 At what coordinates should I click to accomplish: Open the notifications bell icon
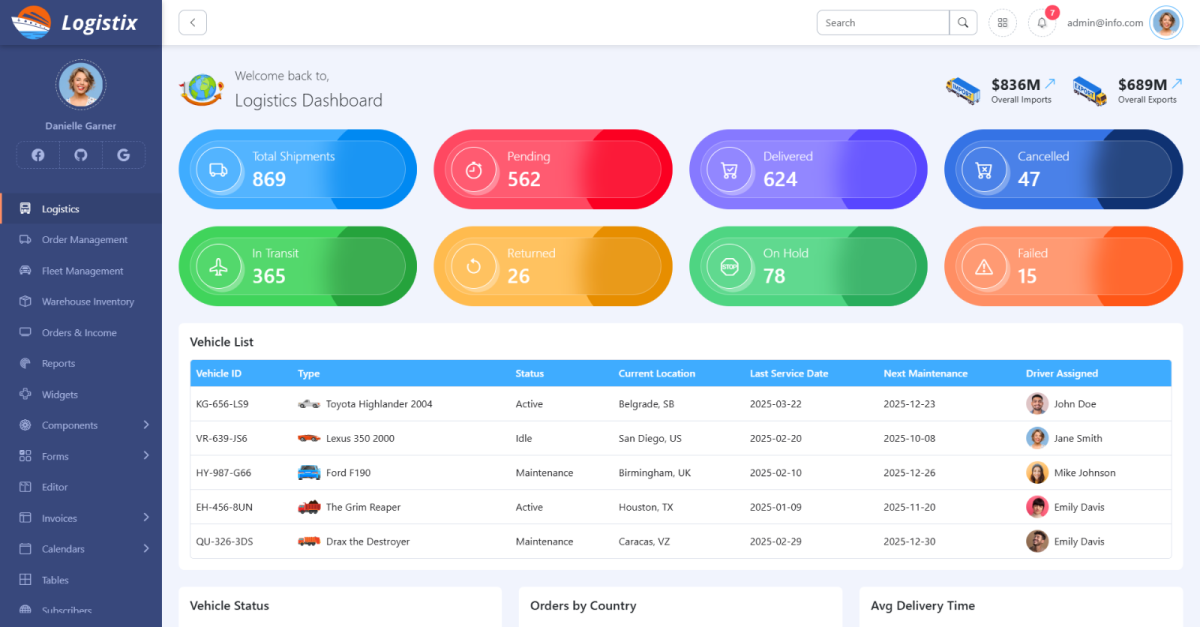pyautogui.click(x=1042, y=23)
